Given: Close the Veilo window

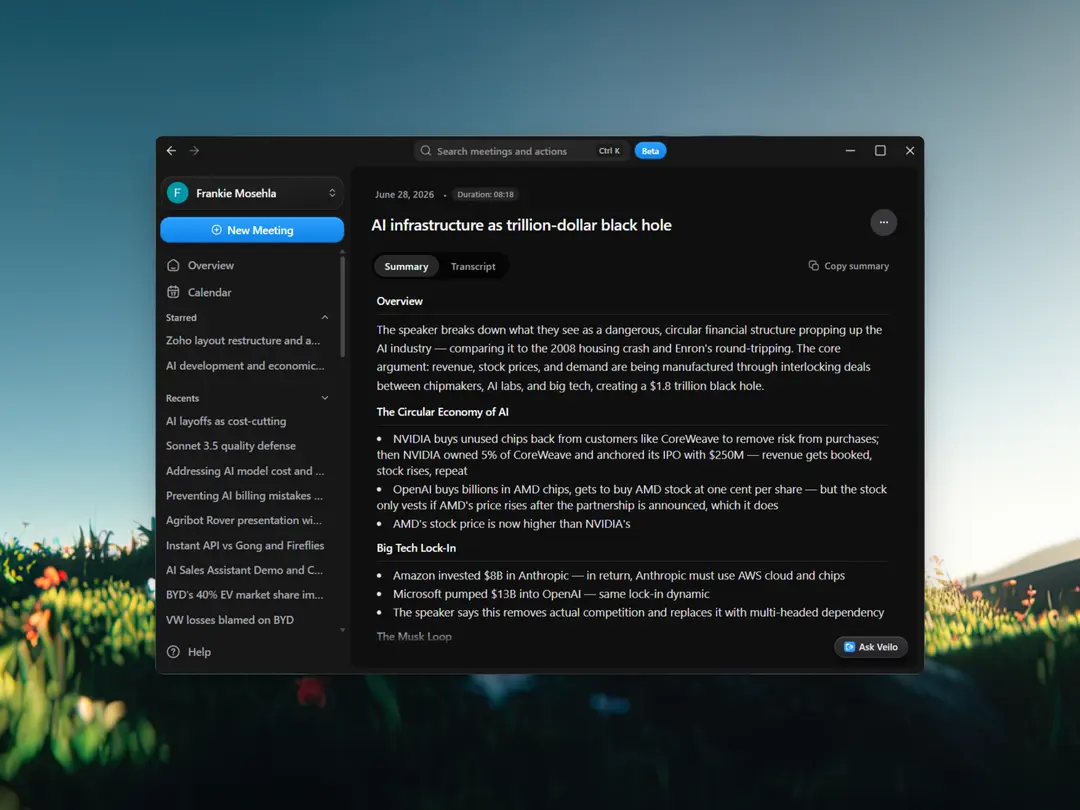Looking at the screenshot, I should [910, 151].
